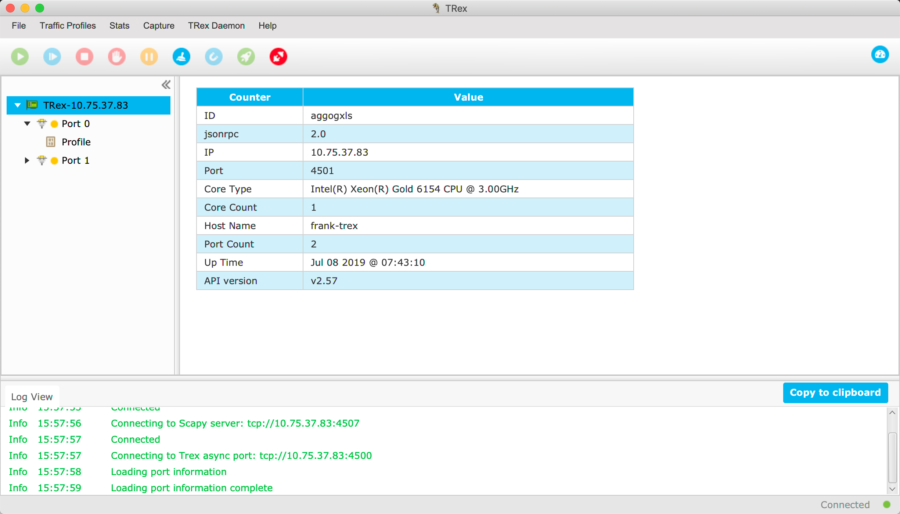Click the Core Type value Intel Xeon Gold
Image resolution: width=900 pixels, height=514 pixels.
click(414, 189)
